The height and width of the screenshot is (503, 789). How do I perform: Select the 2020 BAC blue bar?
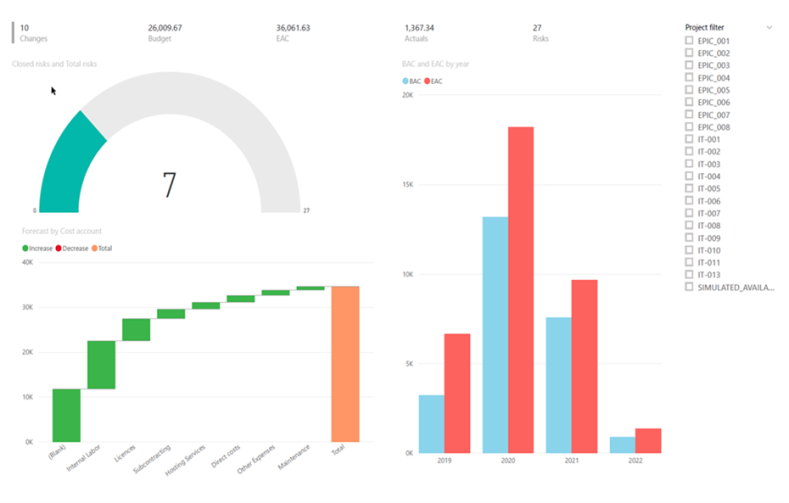[496, 335]
